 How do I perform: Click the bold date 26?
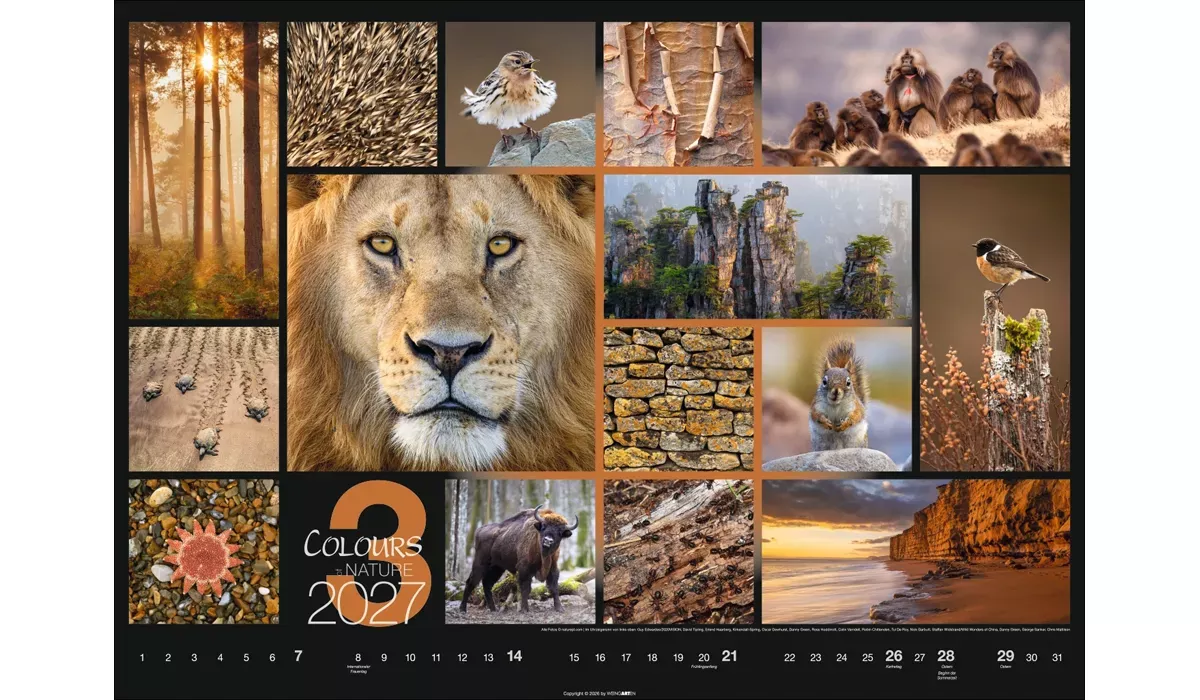point(894,657)
